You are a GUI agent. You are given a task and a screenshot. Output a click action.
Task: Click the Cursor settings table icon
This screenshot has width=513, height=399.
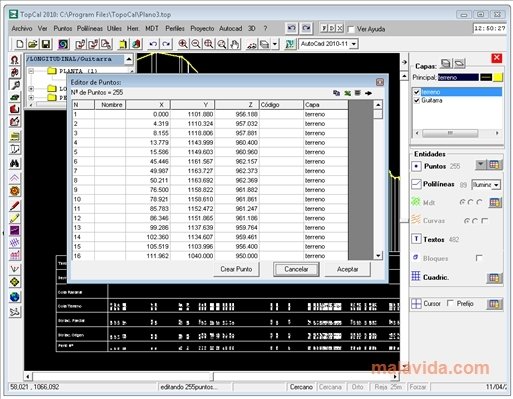(494, 304)
